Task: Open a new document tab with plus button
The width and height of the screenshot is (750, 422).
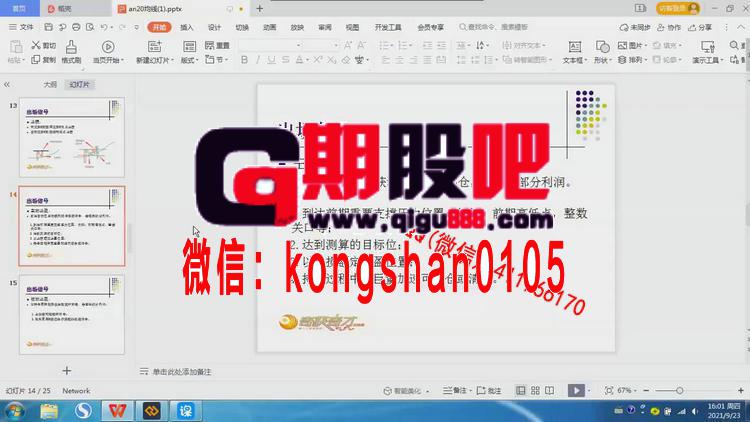Action: tap(260, 8)
